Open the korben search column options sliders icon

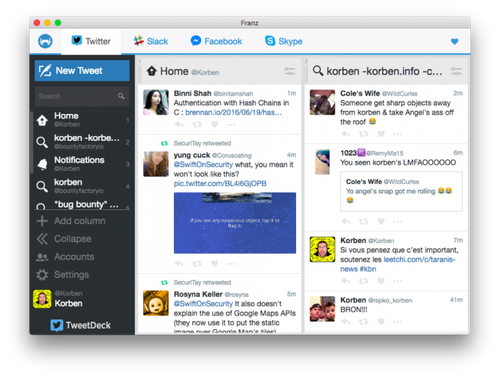point(456,71)
